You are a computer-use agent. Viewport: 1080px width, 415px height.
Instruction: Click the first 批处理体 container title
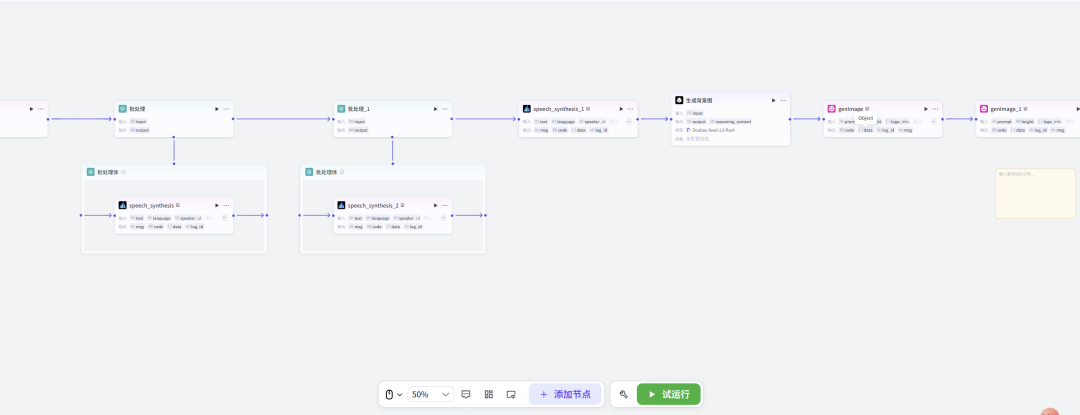[x=107, y=172]
